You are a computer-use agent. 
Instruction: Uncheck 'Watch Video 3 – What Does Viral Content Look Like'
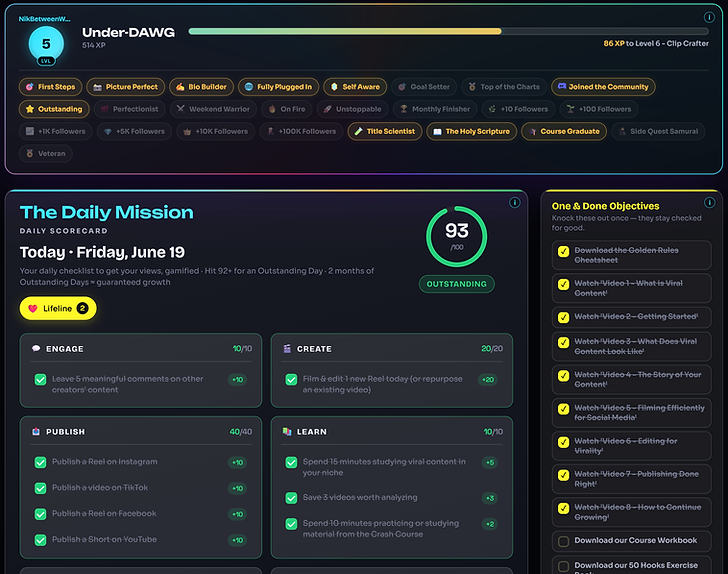click(x=564, y=342)
